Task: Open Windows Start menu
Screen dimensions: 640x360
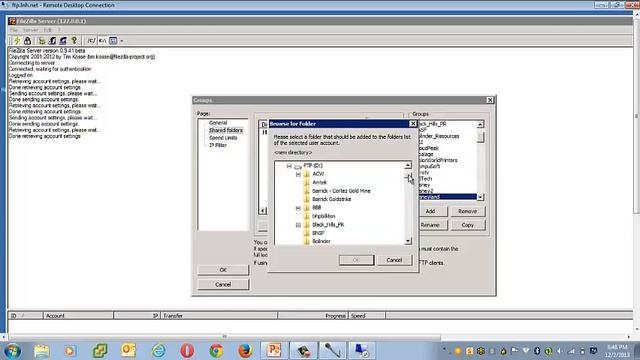Action: tap(12, 351)
